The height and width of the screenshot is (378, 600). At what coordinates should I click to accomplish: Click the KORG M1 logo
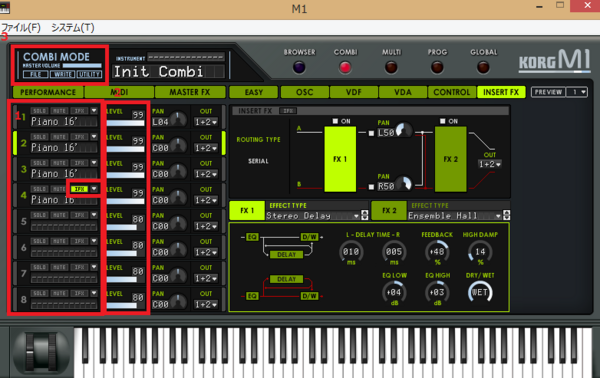pyautogui.click(x=554, y=60)
